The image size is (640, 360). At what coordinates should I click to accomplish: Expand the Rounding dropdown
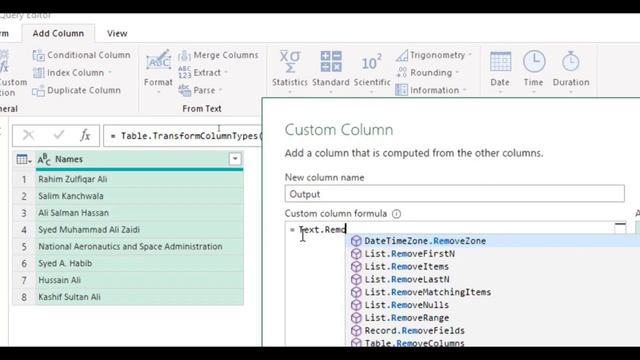click(x=457, y=73)
